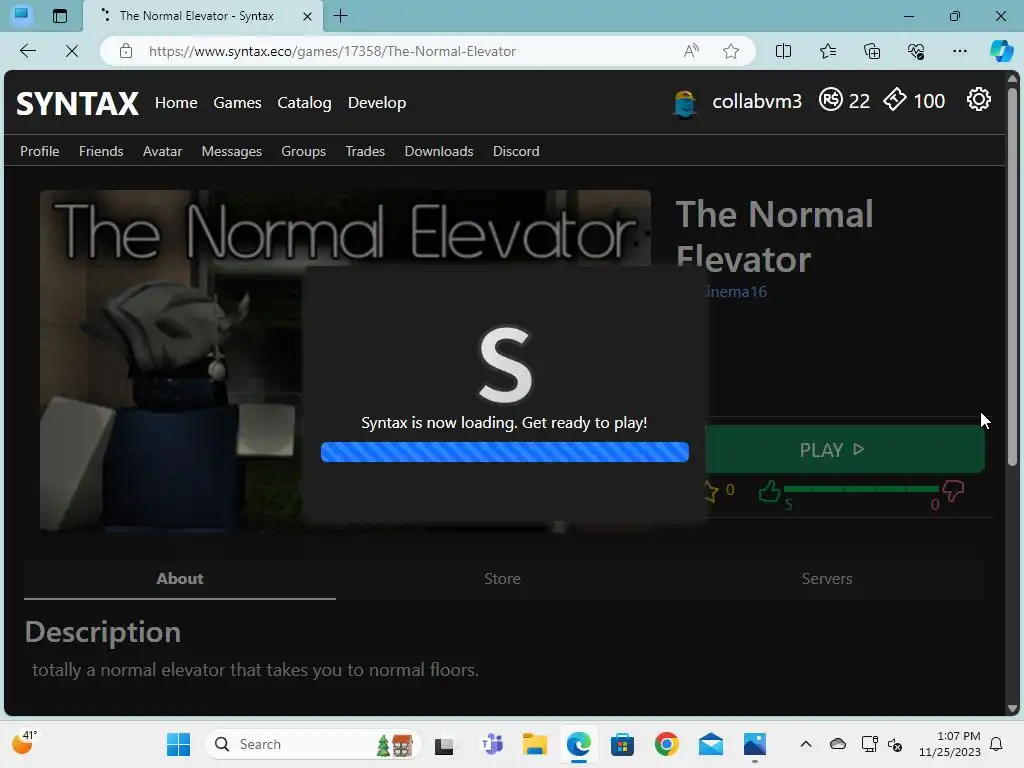Click the SYNTAX logo
Viewport: 1024px width, 768px height.
pos(77,103)
